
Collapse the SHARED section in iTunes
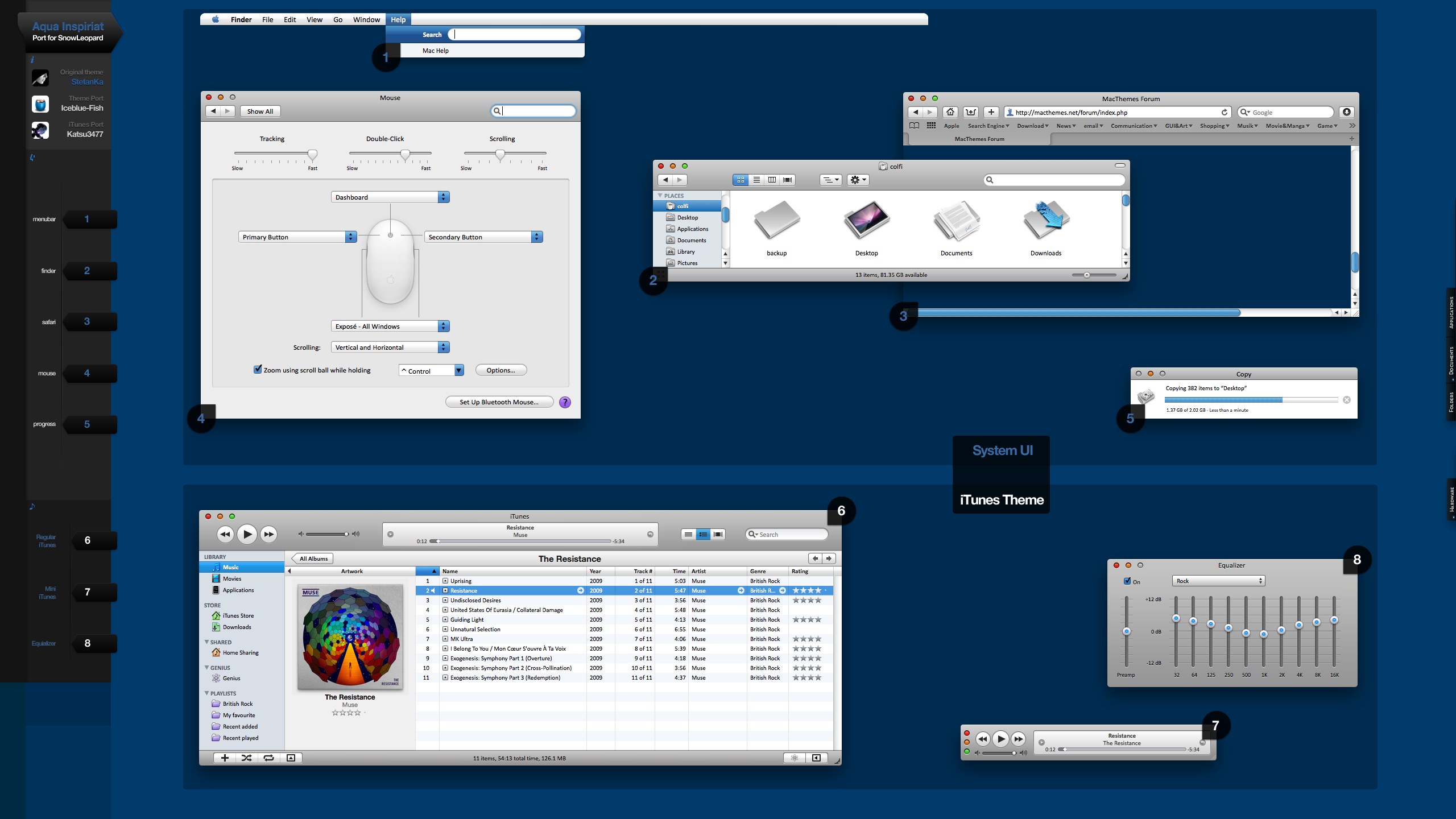pyautogui.click(x=206, y=642)
